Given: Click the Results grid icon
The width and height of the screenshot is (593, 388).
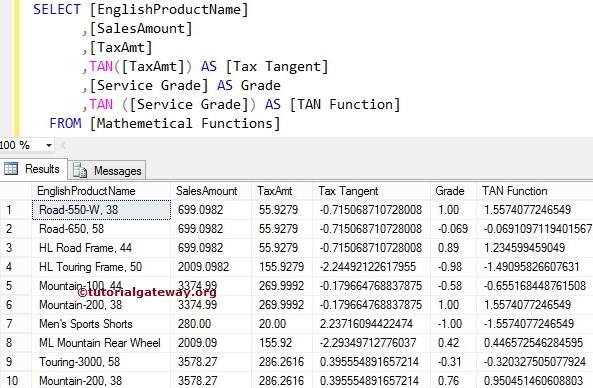Looking at the screenshot, I should 11,168.
